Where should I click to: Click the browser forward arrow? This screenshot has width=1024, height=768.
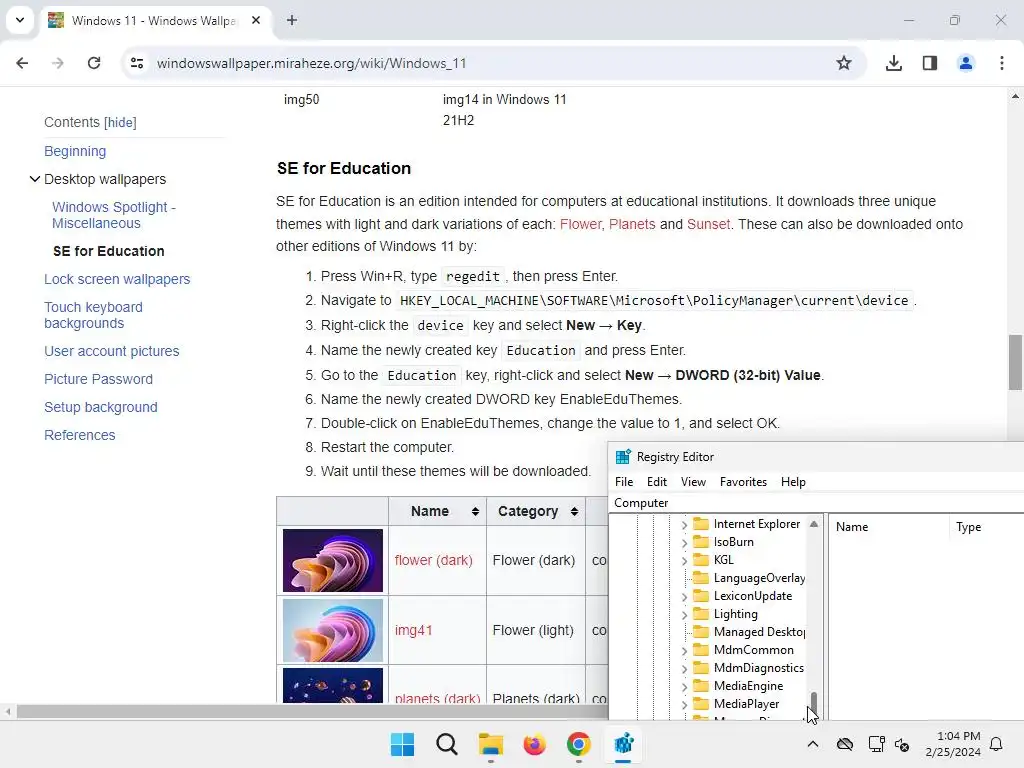(x=57, y=63)
